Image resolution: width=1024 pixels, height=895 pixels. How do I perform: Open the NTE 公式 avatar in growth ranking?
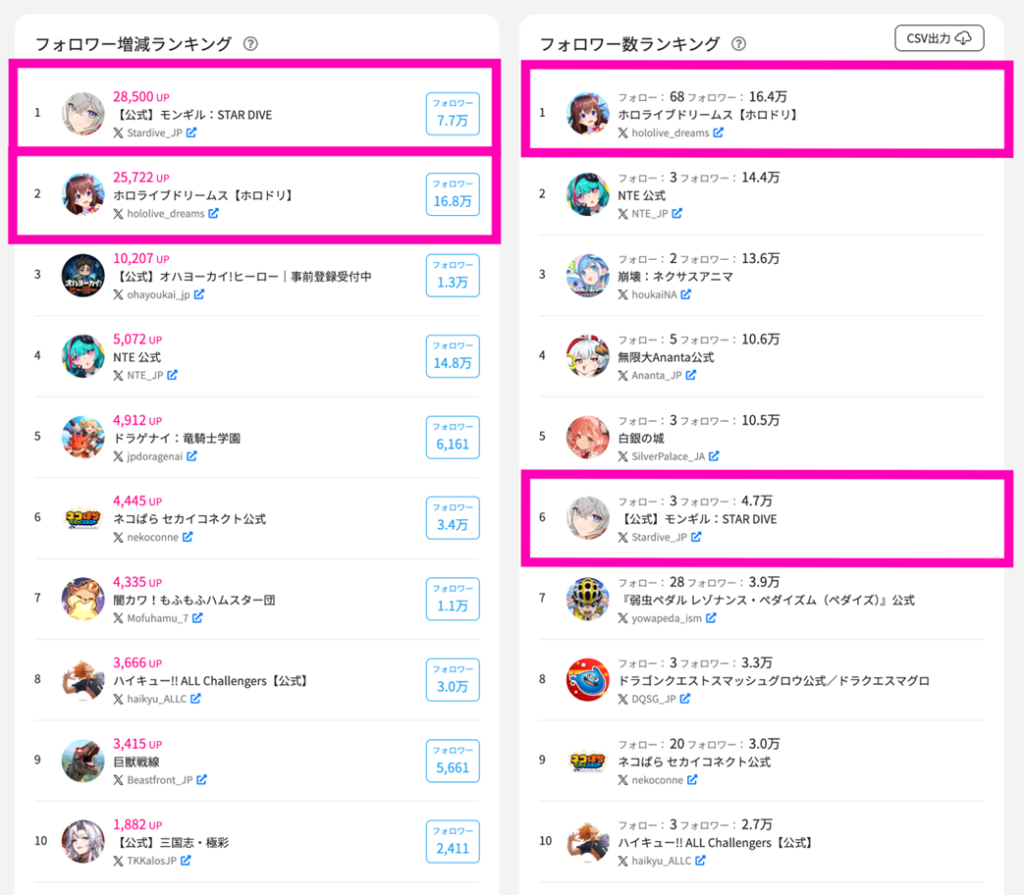(83, 356)
